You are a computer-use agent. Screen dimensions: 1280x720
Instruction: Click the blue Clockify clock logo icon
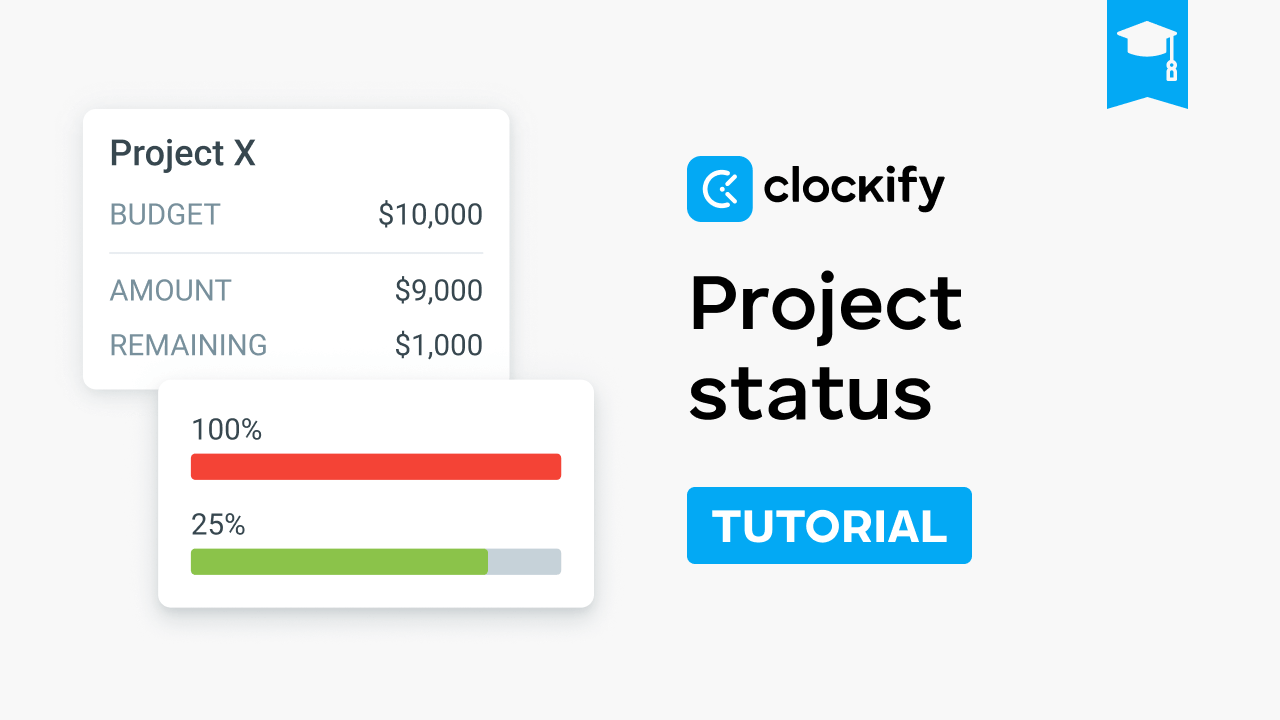point(719,189)
